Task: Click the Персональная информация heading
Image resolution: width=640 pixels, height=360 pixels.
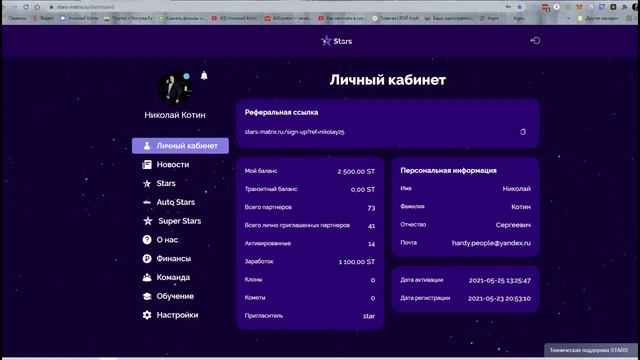Action: (448, 170)
